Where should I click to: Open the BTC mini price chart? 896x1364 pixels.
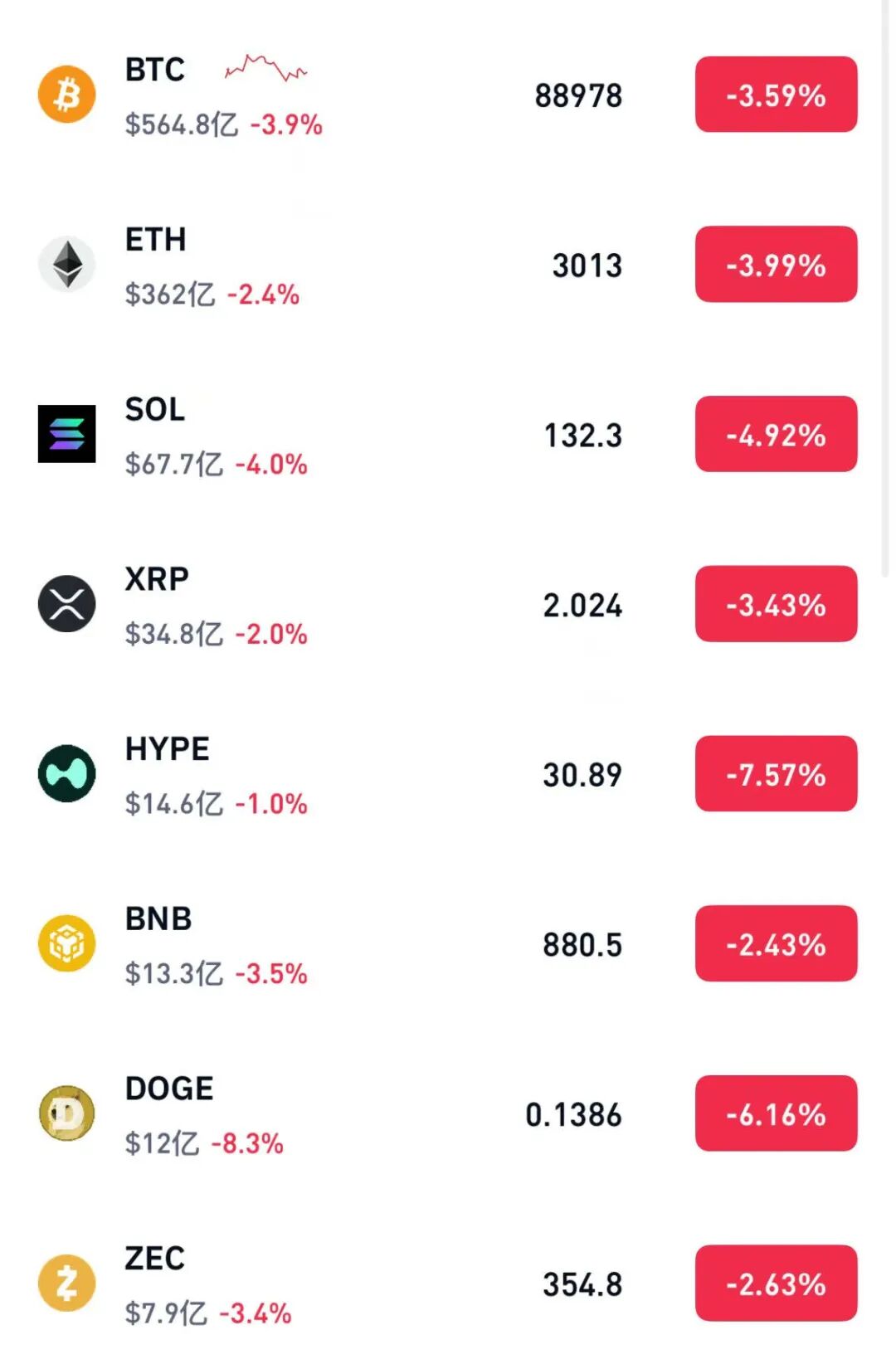tap(265, 68)
